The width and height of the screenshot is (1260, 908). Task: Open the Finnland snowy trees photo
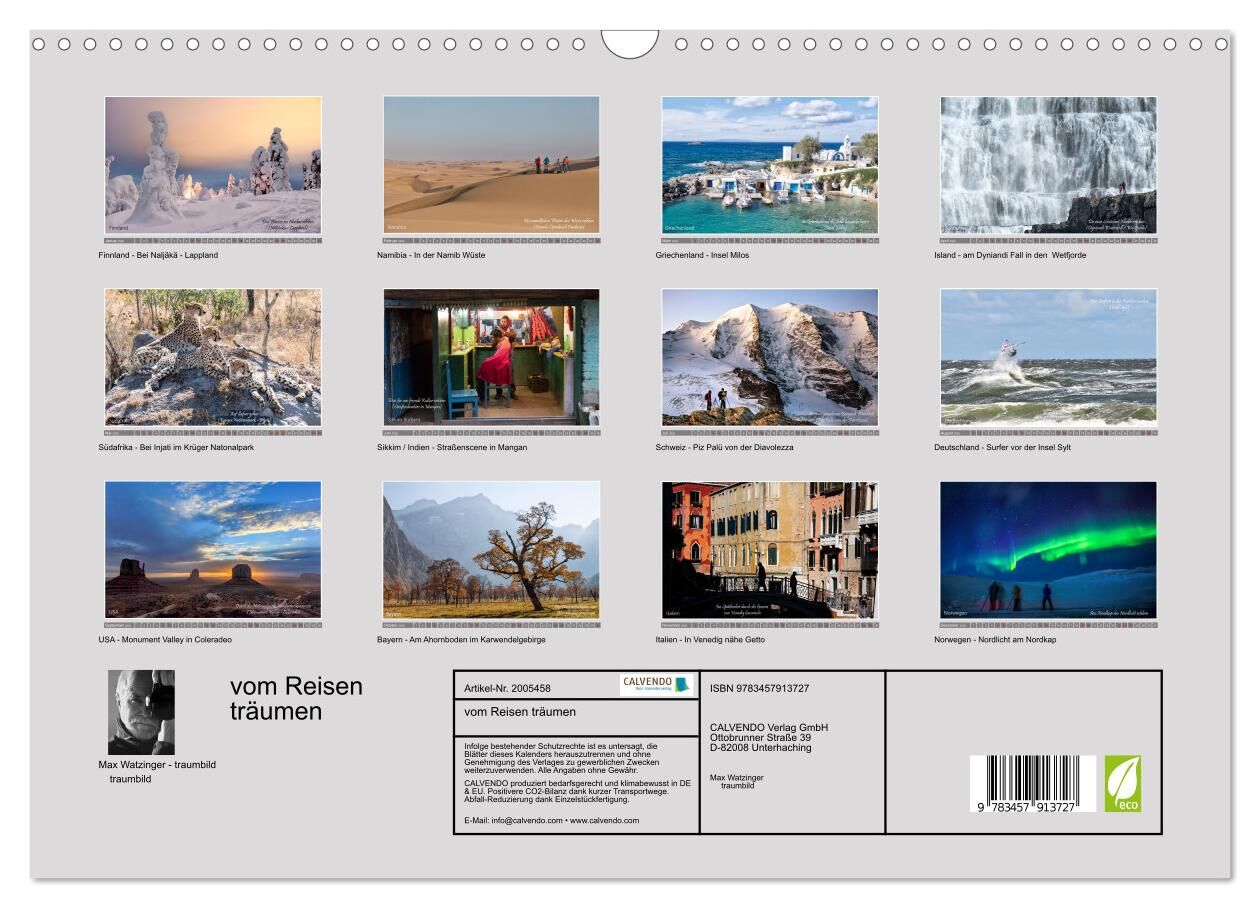[213, 165]
